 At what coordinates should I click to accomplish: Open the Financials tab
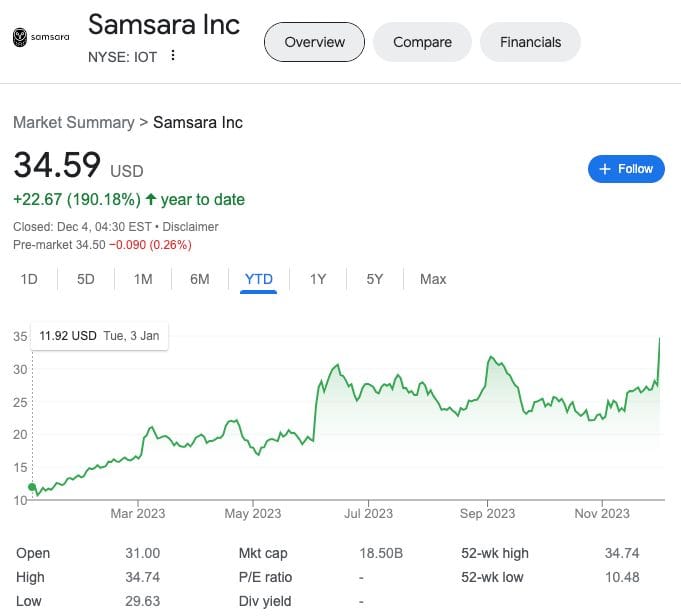pyautogui.click(x=530, y=42)
